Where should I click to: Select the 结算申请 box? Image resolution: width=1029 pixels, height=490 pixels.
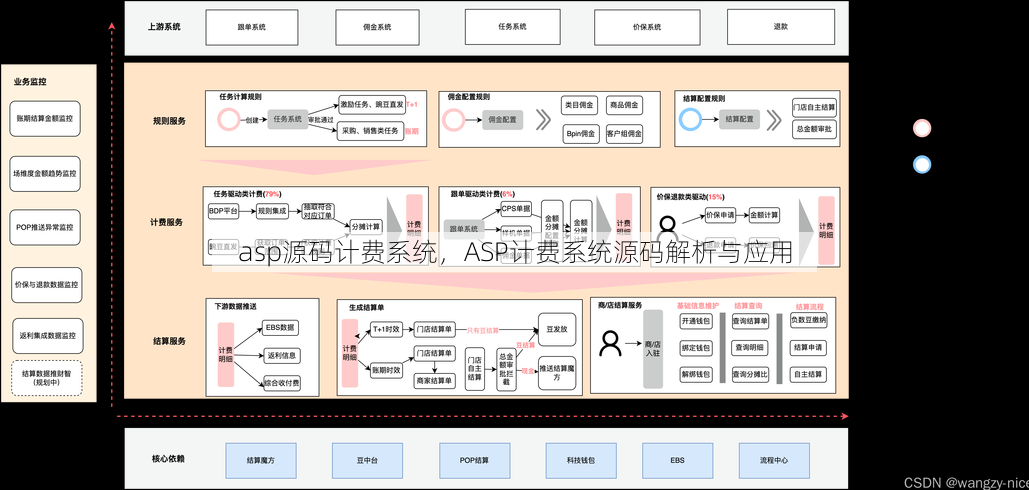coord(809,348)
